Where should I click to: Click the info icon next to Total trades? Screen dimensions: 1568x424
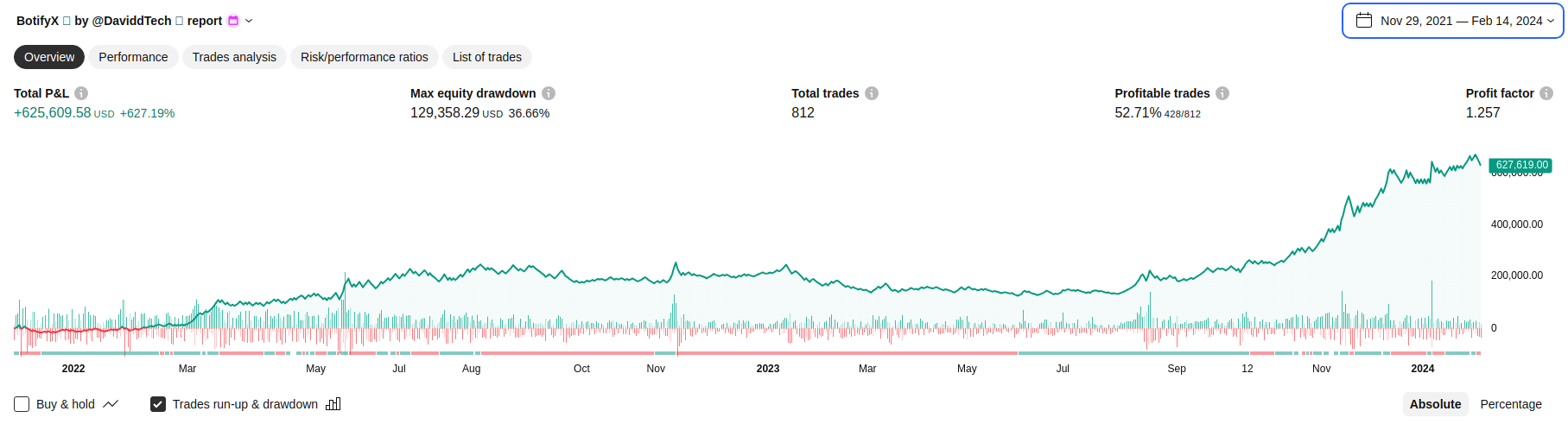[872, 93]
